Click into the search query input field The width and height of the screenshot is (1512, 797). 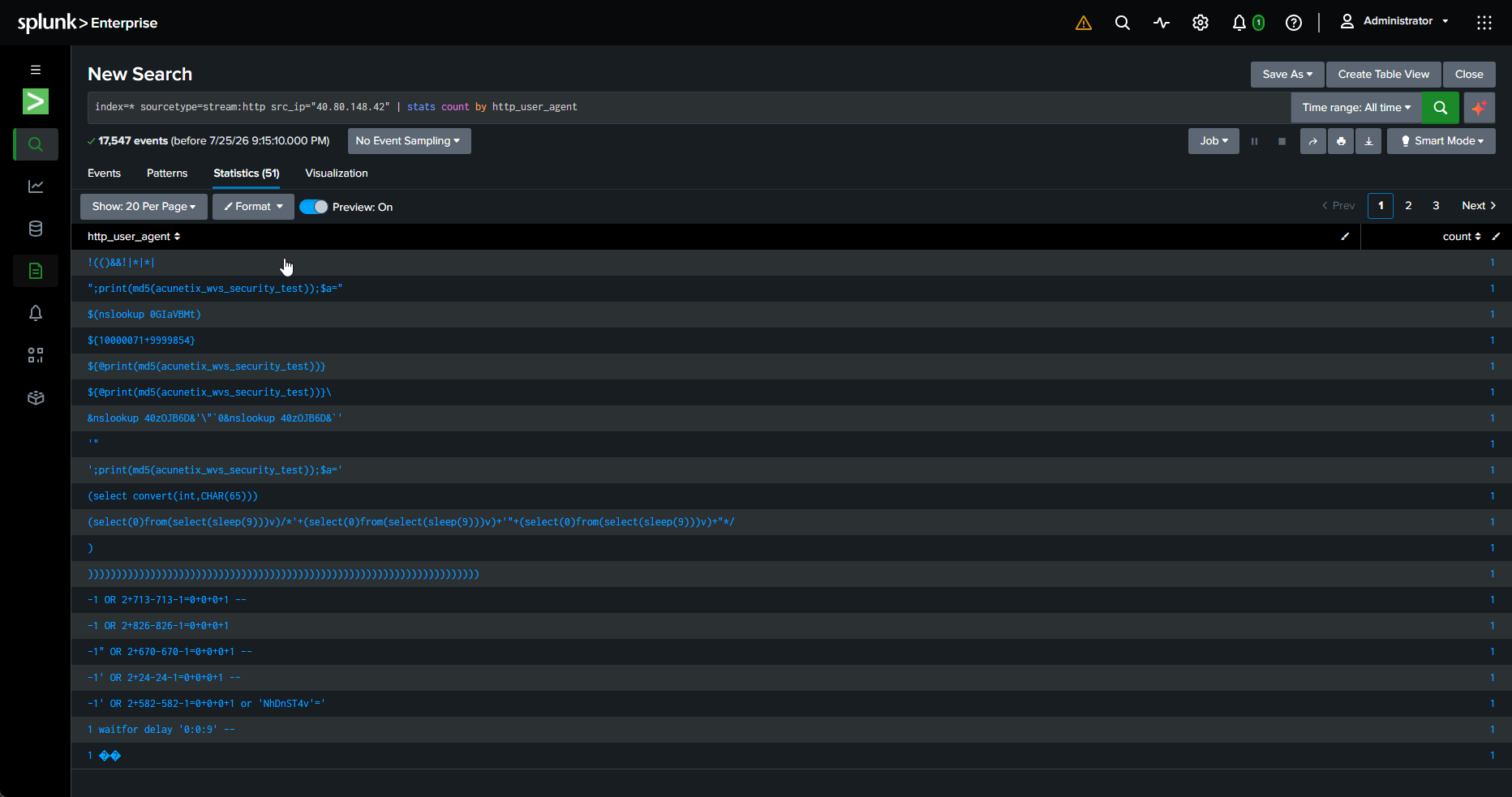click(688, 107)
